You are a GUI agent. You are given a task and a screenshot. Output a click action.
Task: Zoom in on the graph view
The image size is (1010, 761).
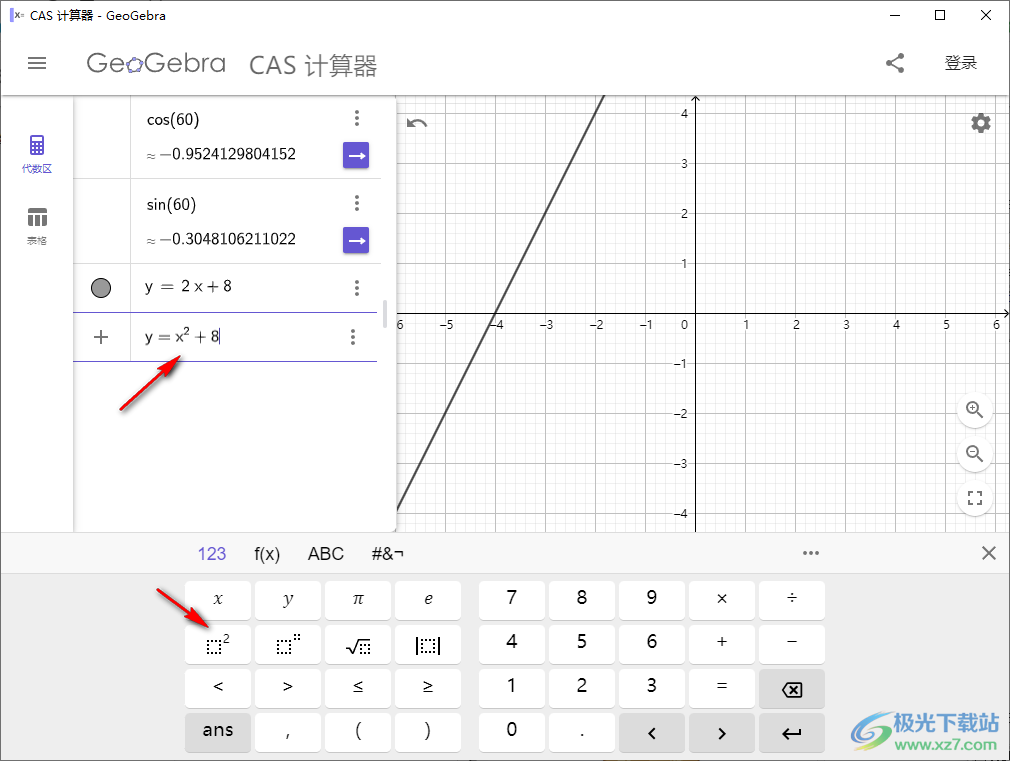click(975, 410)
